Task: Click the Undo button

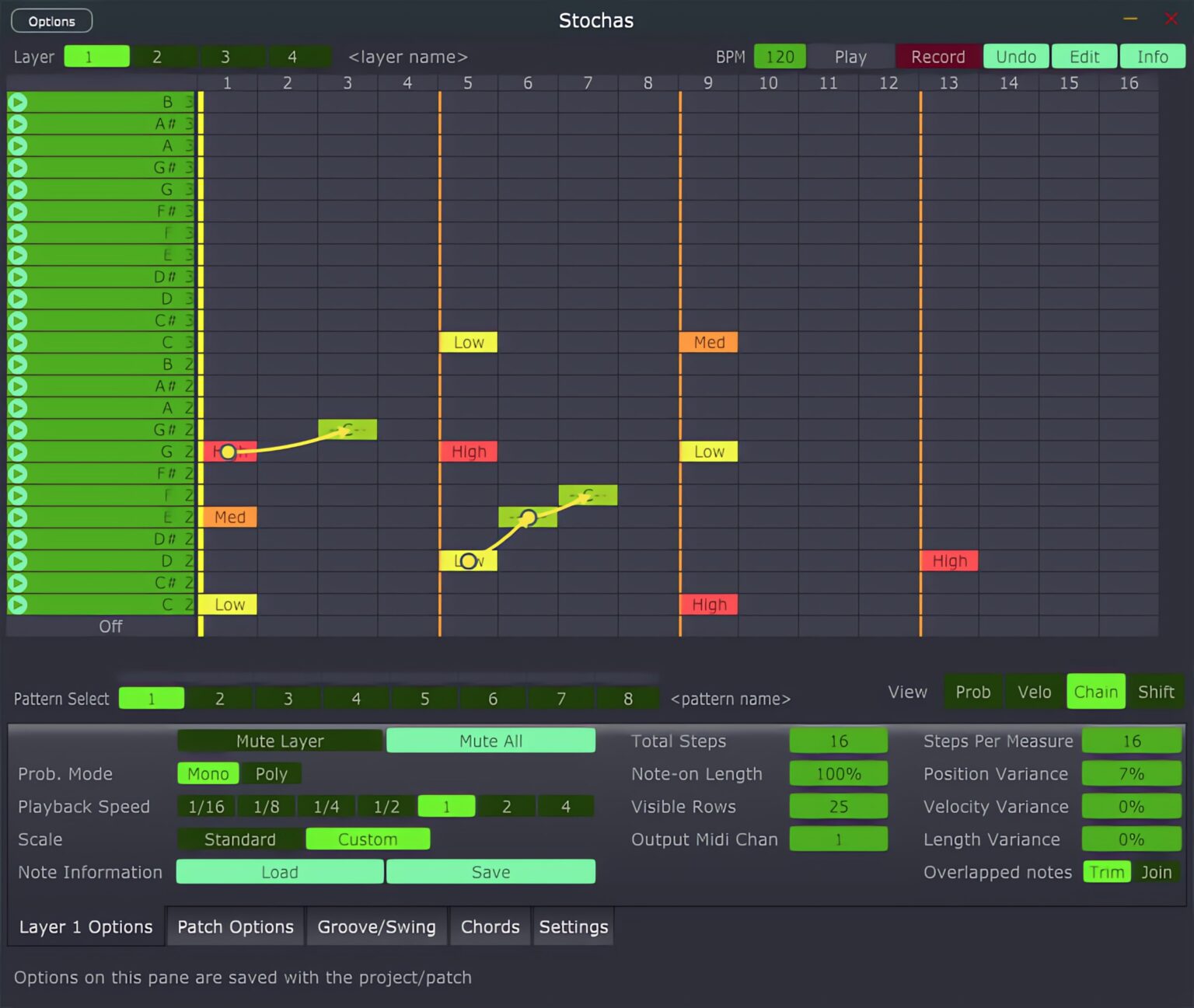Action: [1015, 56]
